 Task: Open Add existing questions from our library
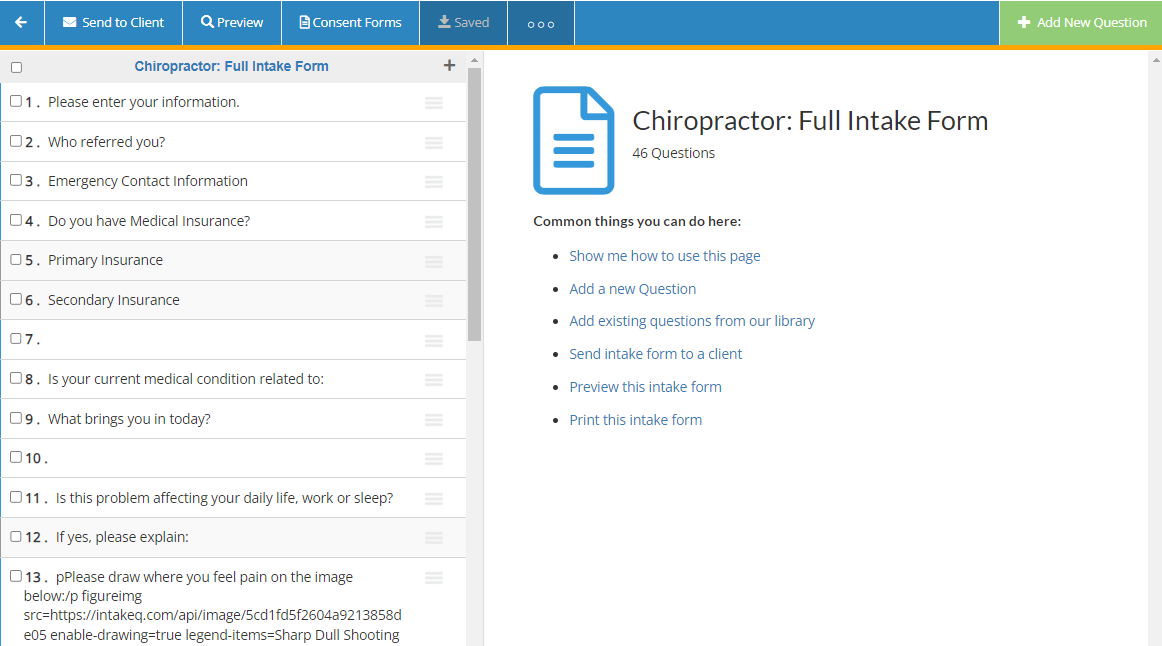click(x=692, y=321)
